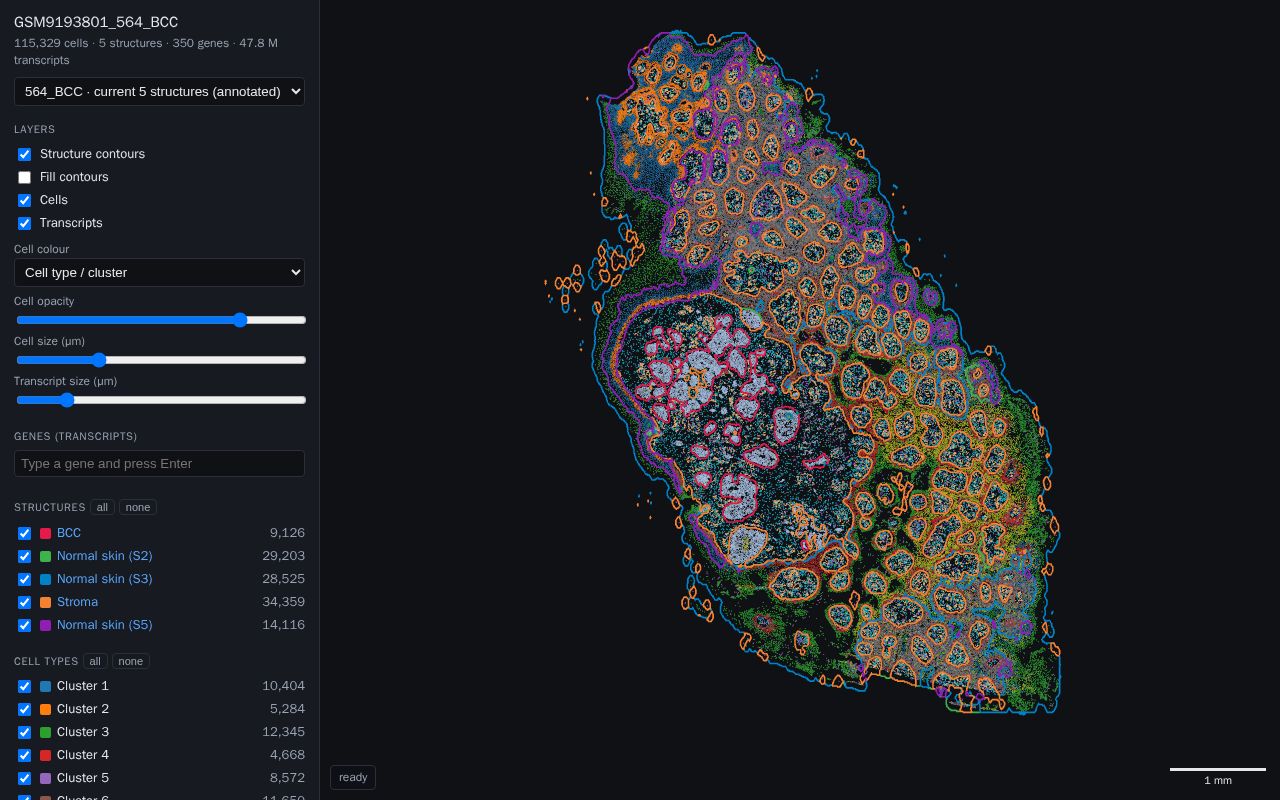Screen dimensions: 1280x800
Task: Toggle the Structure contours checkbox
Action: click(x=25, y=154)
